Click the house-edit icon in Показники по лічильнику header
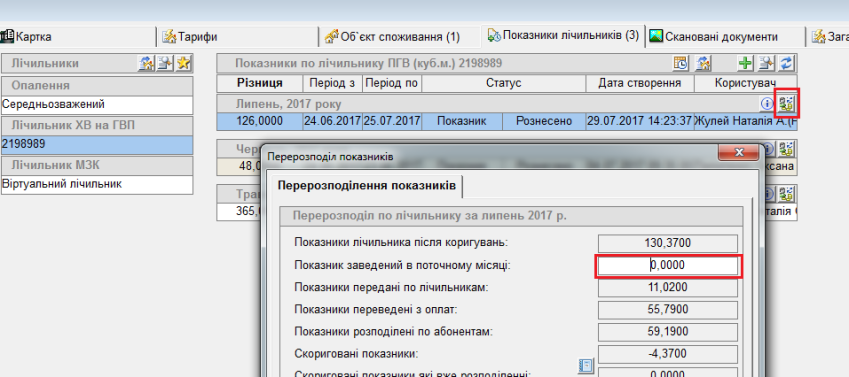Viewport: 849px width, 377px height. tap(703, 63)
